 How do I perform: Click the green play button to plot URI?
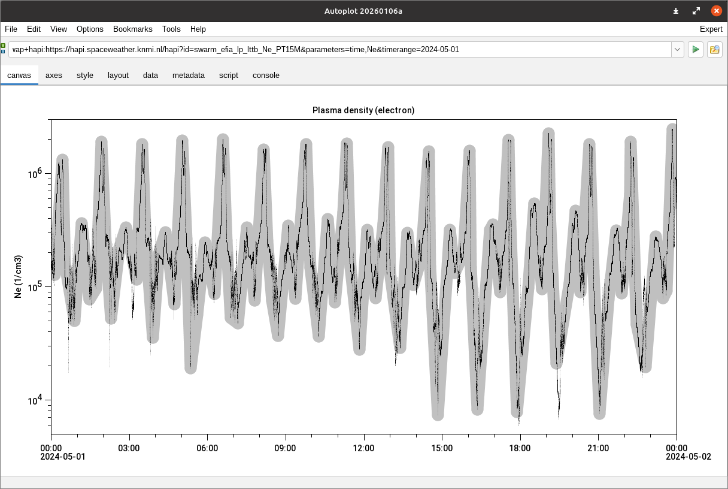click(x=696, y=49)
